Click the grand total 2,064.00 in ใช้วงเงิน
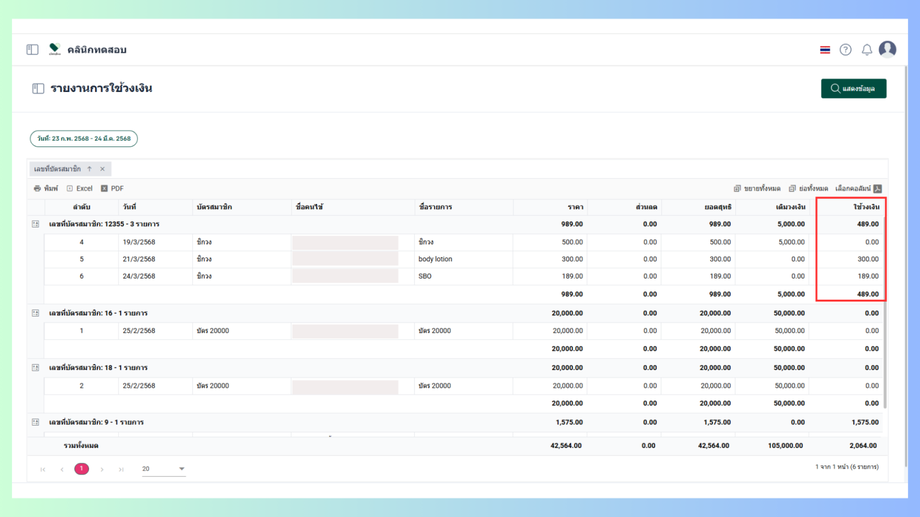This screenshot has width=920, height=517. [x=863, y=446]
